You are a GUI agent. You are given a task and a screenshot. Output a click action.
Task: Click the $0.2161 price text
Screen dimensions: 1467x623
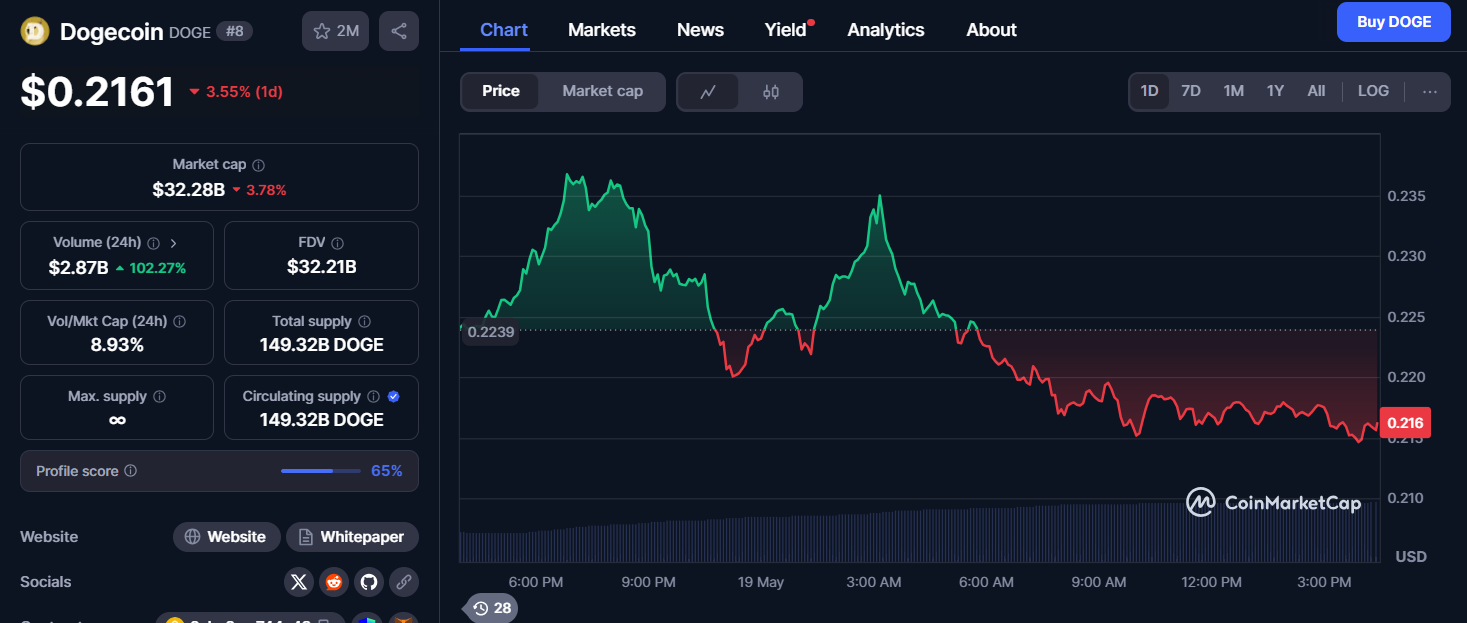98,92
